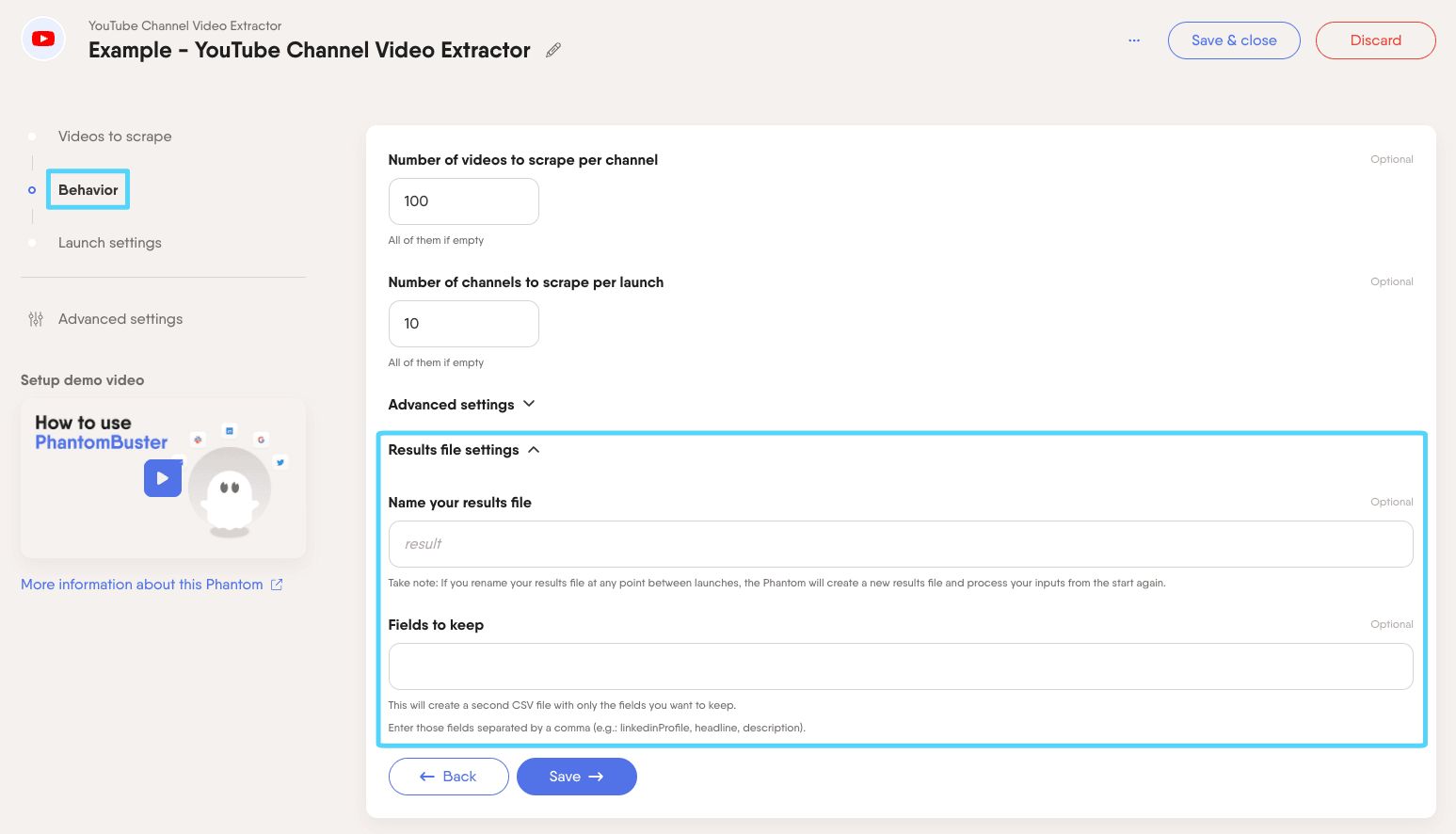Click the Advanced settings sliders icon
This screenshot has height=834, width=1456.
[x=36, y=319]
